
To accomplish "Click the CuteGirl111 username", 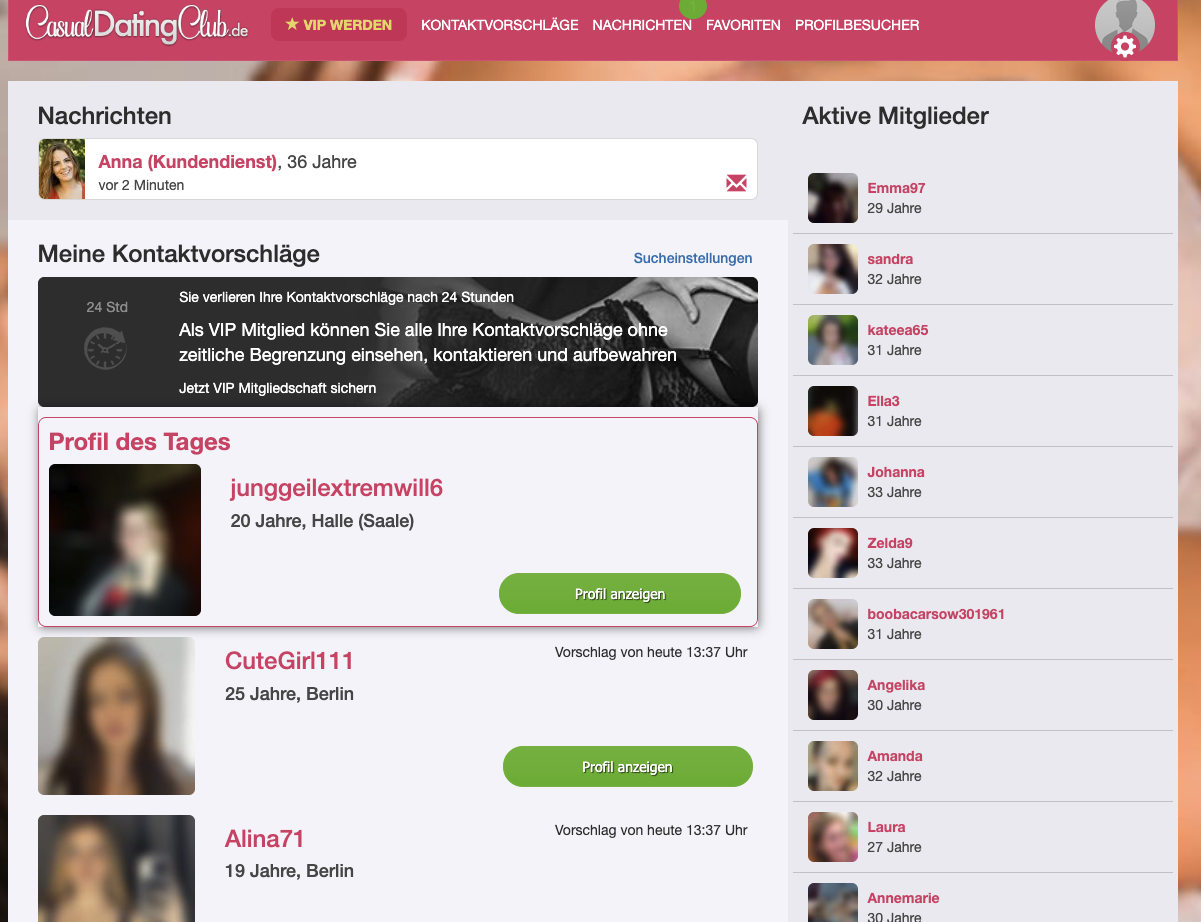I will tap(289, 661).
